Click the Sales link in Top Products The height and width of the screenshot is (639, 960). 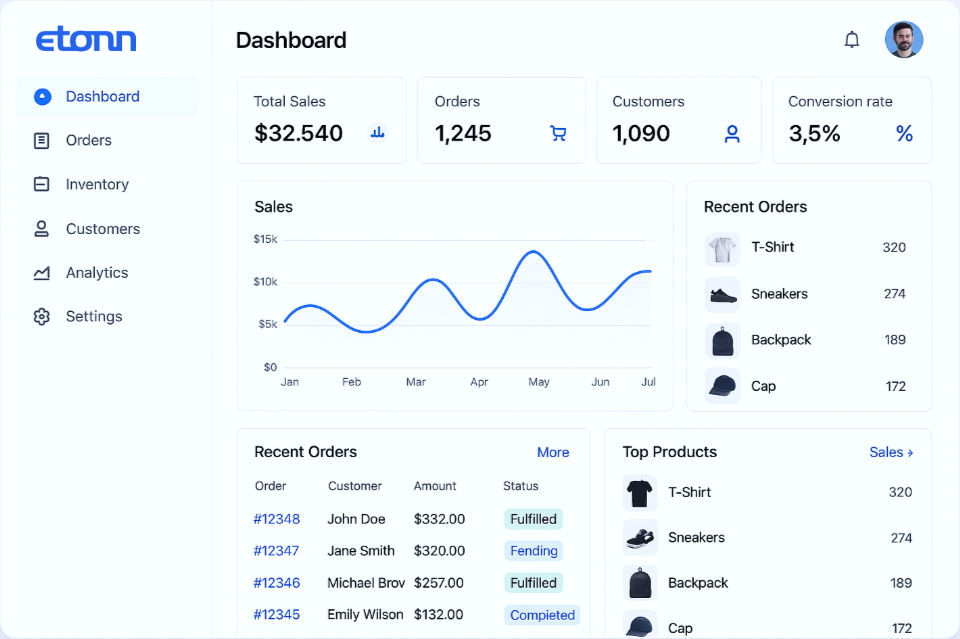coord(886,452)
